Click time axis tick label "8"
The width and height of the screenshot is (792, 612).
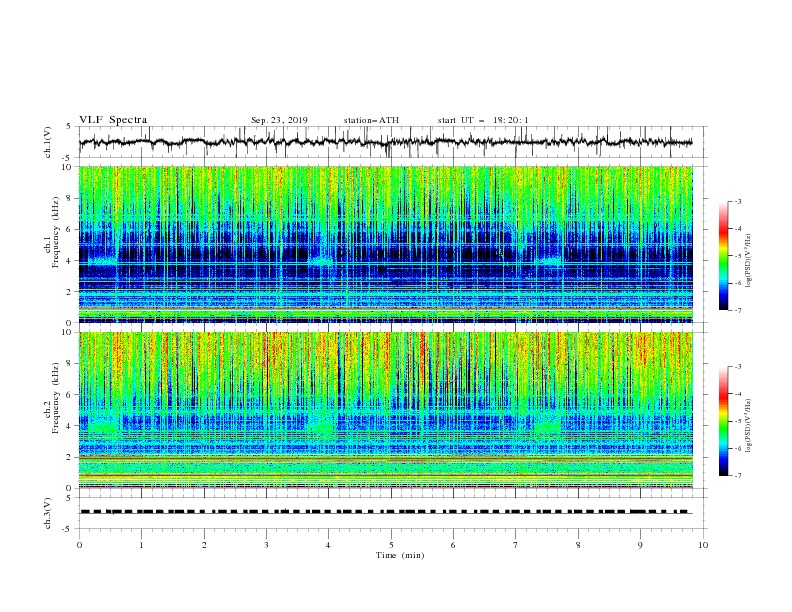pos(578,545)
